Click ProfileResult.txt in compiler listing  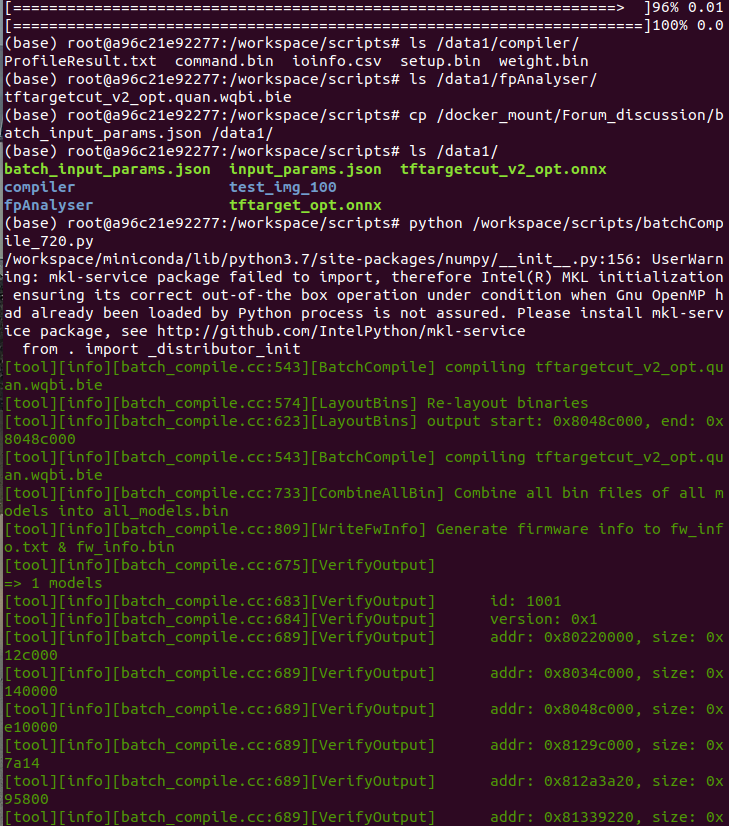point(81,61)
